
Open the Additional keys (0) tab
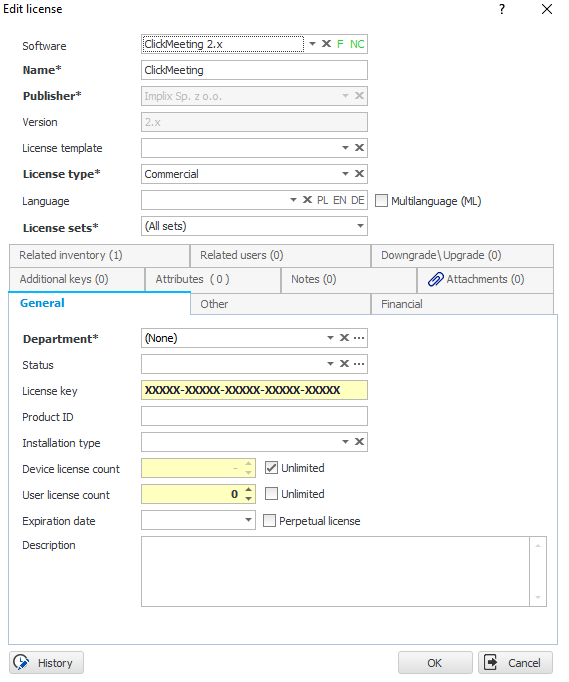coord(77,279)
